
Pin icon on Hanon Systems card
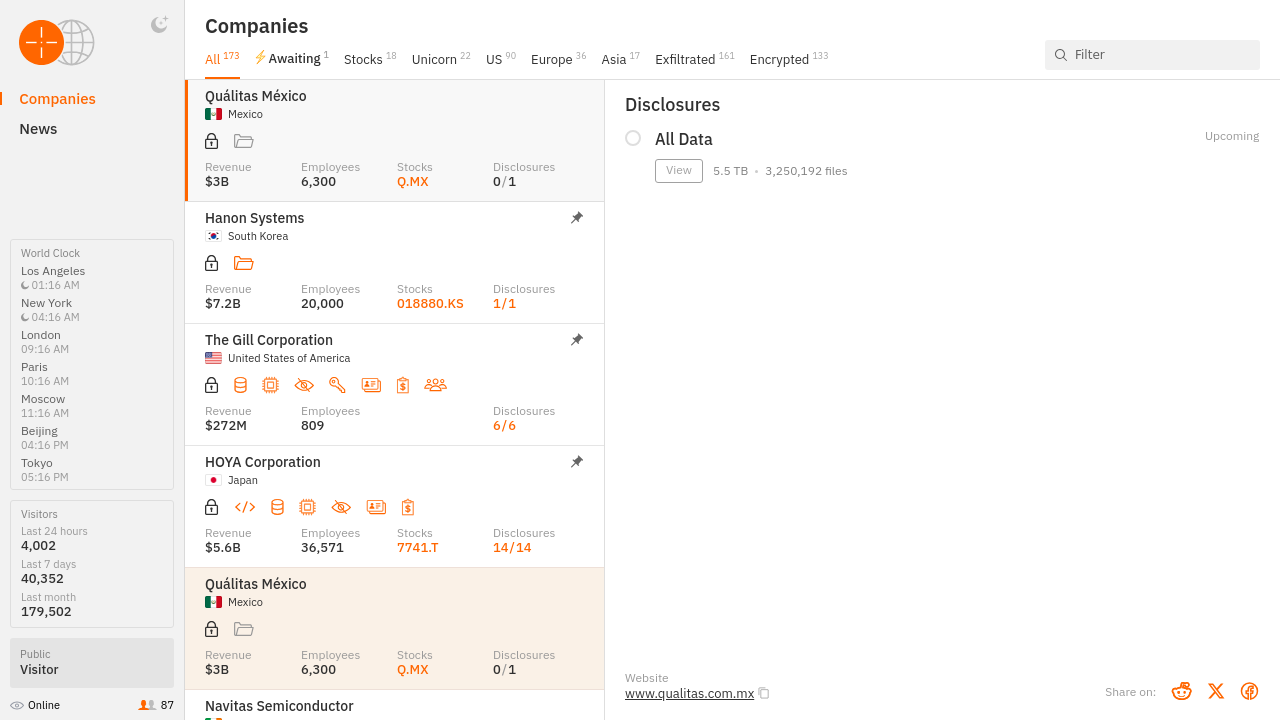[x=577, y=218]
